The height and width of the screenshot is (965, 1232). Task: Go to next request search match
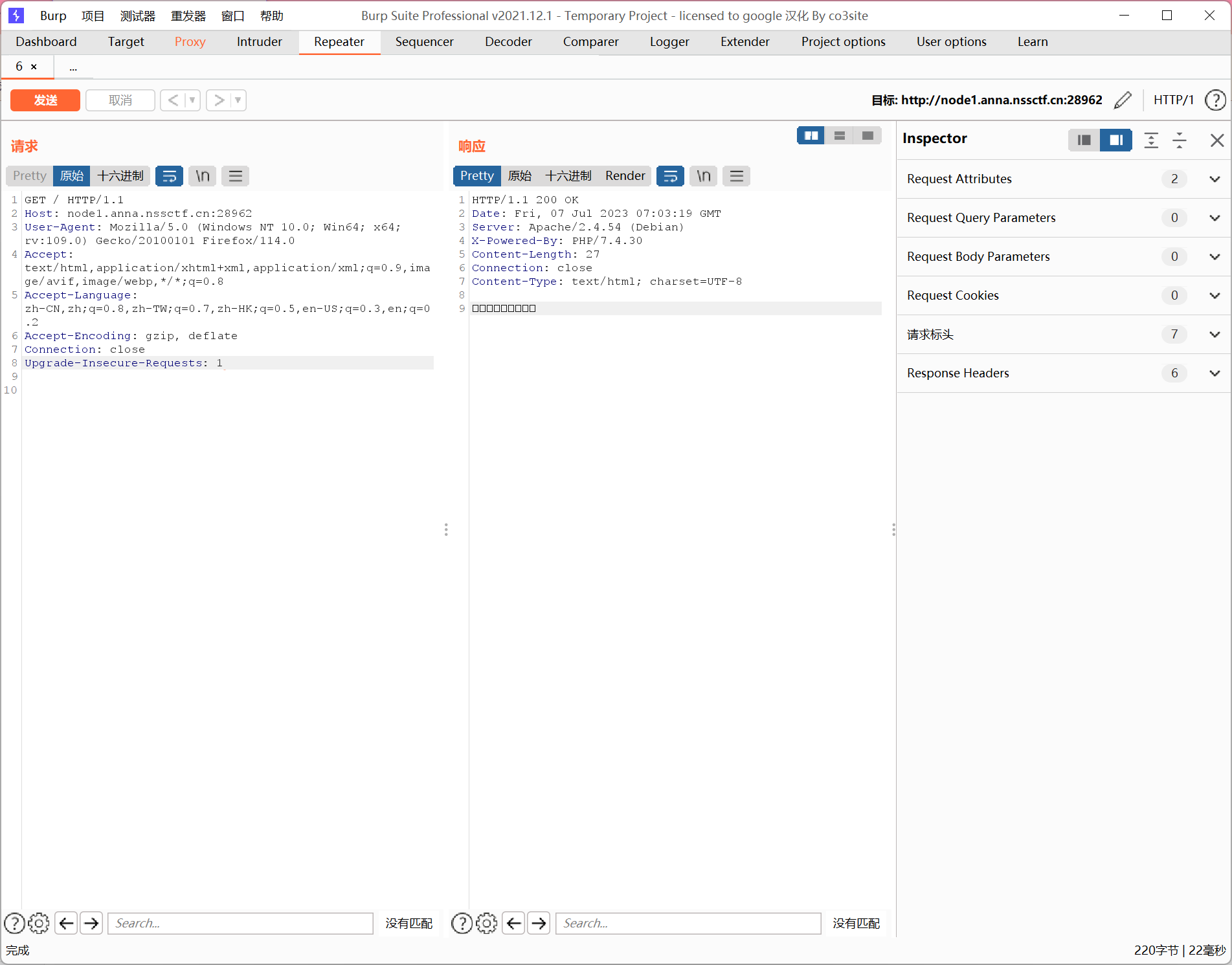pyautogui.click(x=91, y=924)
